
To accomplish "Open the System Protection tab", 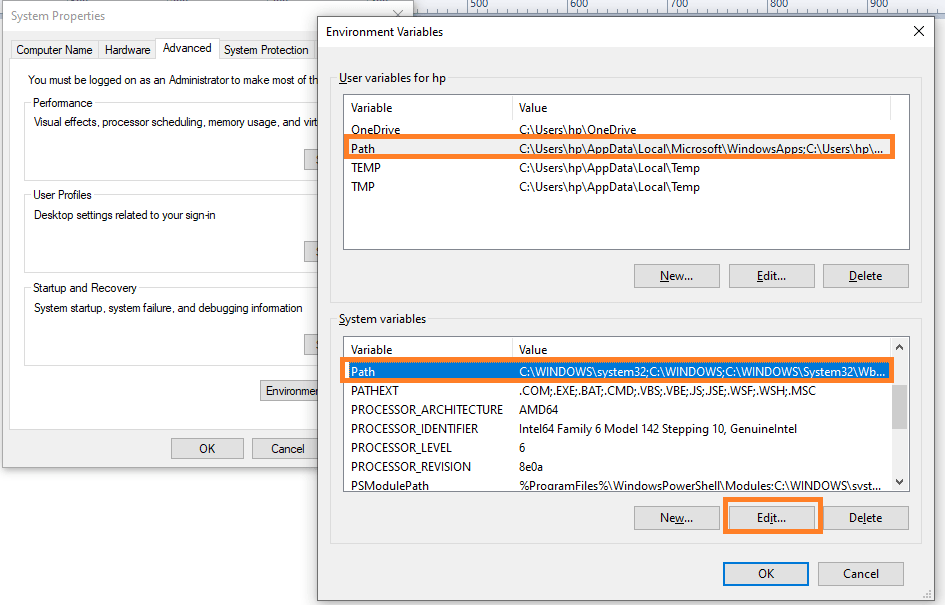I will 266,49.
